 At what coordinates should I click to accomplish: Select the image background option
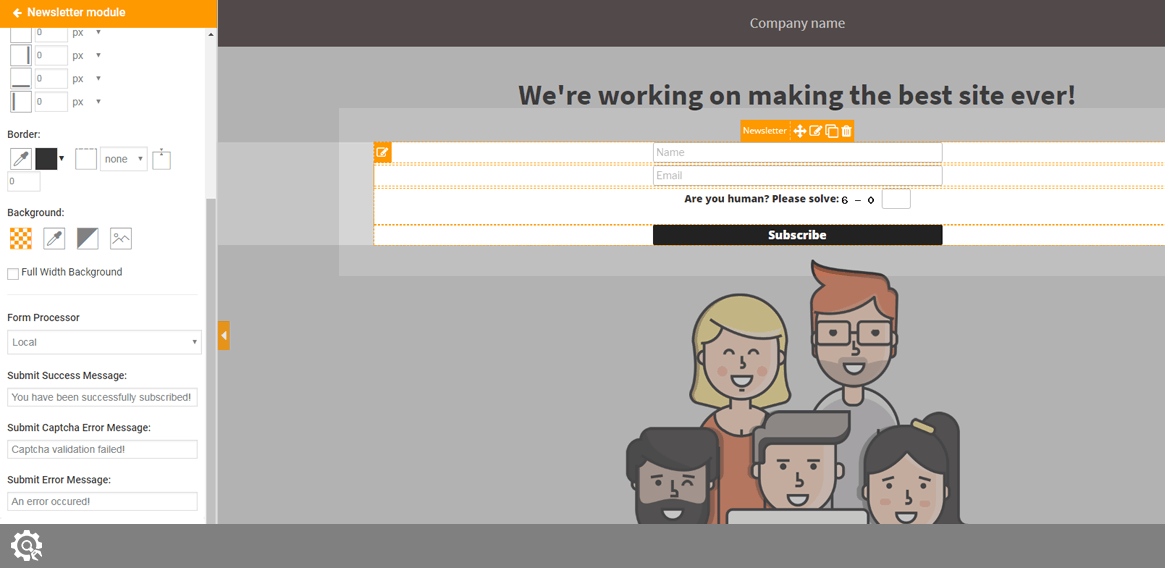click(121, 238)
